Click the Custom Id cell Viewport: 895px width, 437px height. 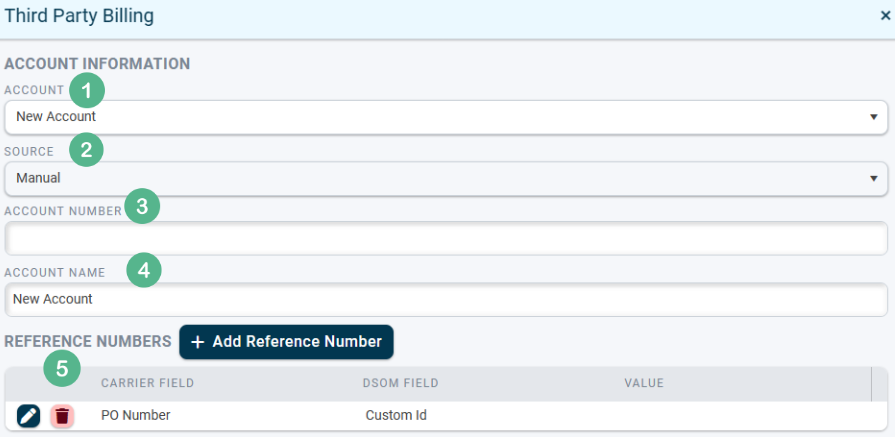(x=396, y=415)
